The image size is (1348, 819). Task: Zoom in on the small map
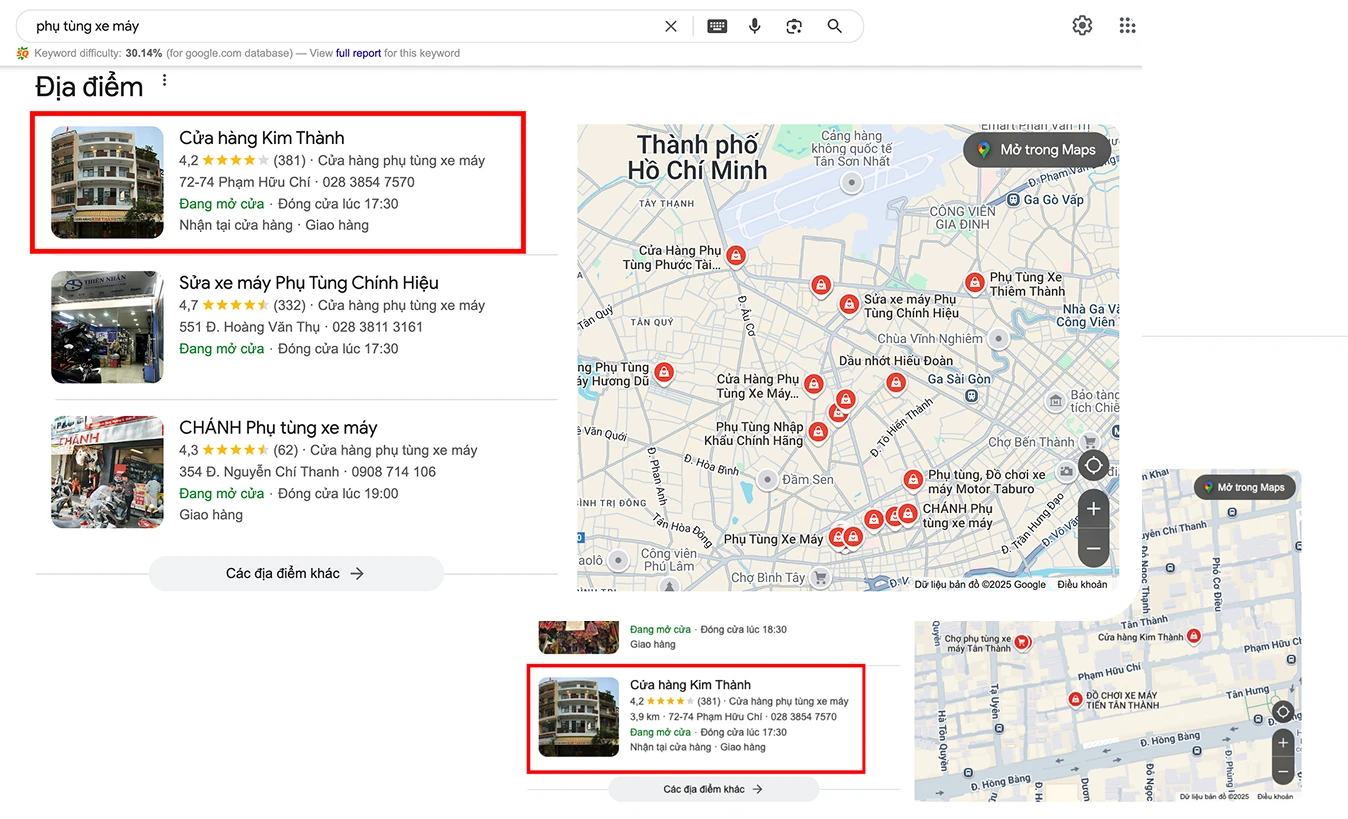coord(1283,743)
